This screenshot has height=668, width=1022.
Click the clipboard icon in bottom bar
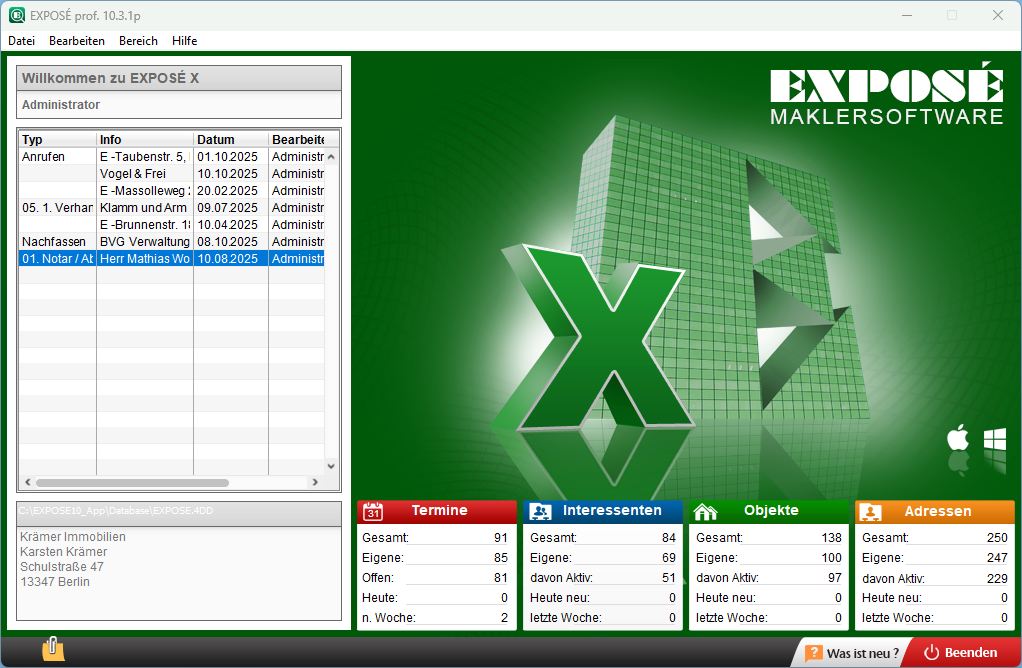tap(53, 650)
